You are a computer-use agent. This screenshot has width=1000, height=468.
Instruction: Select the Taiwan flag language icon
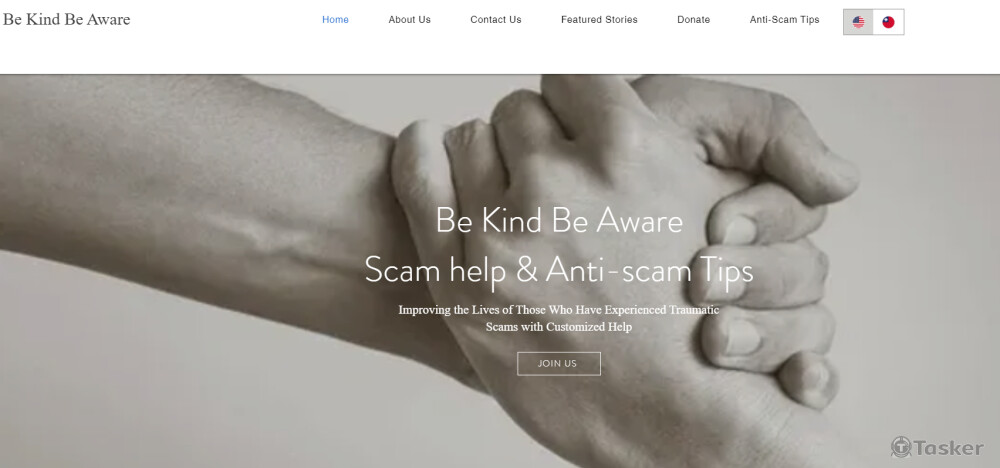click(x=888, y=22)
